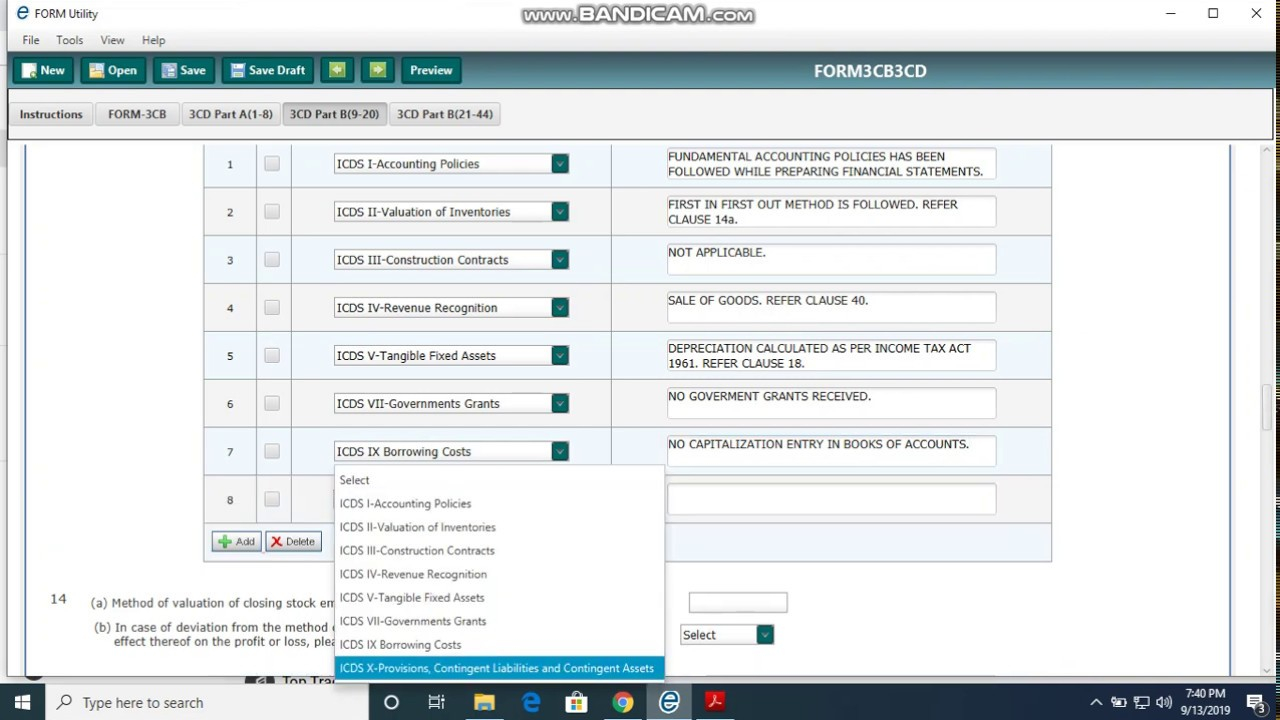Image resolution: width=1280 pixels, height=720 pixels.
Task: Save the form using the Save button
Action: tap(184, 70)
